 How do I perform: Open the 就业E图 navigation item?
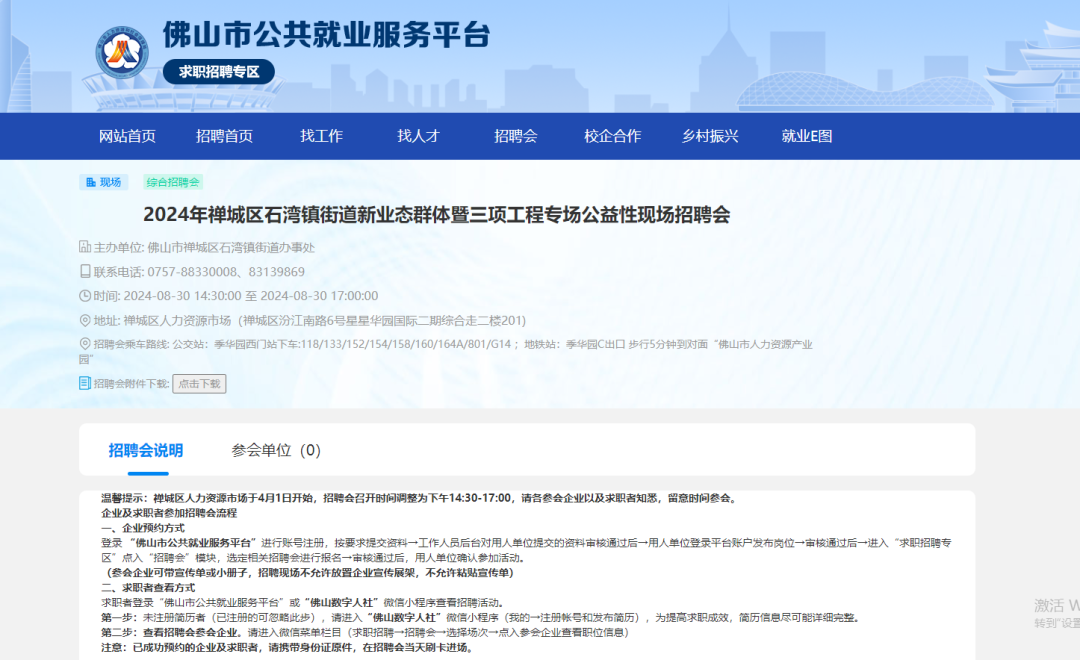click(807, 136)
